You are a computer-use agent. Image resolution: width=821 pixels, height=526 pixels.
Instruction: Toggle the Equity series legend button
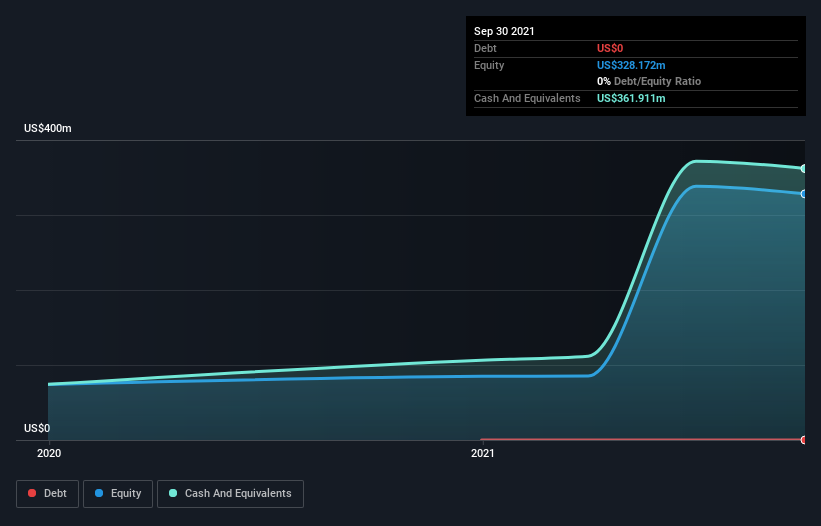118,494
